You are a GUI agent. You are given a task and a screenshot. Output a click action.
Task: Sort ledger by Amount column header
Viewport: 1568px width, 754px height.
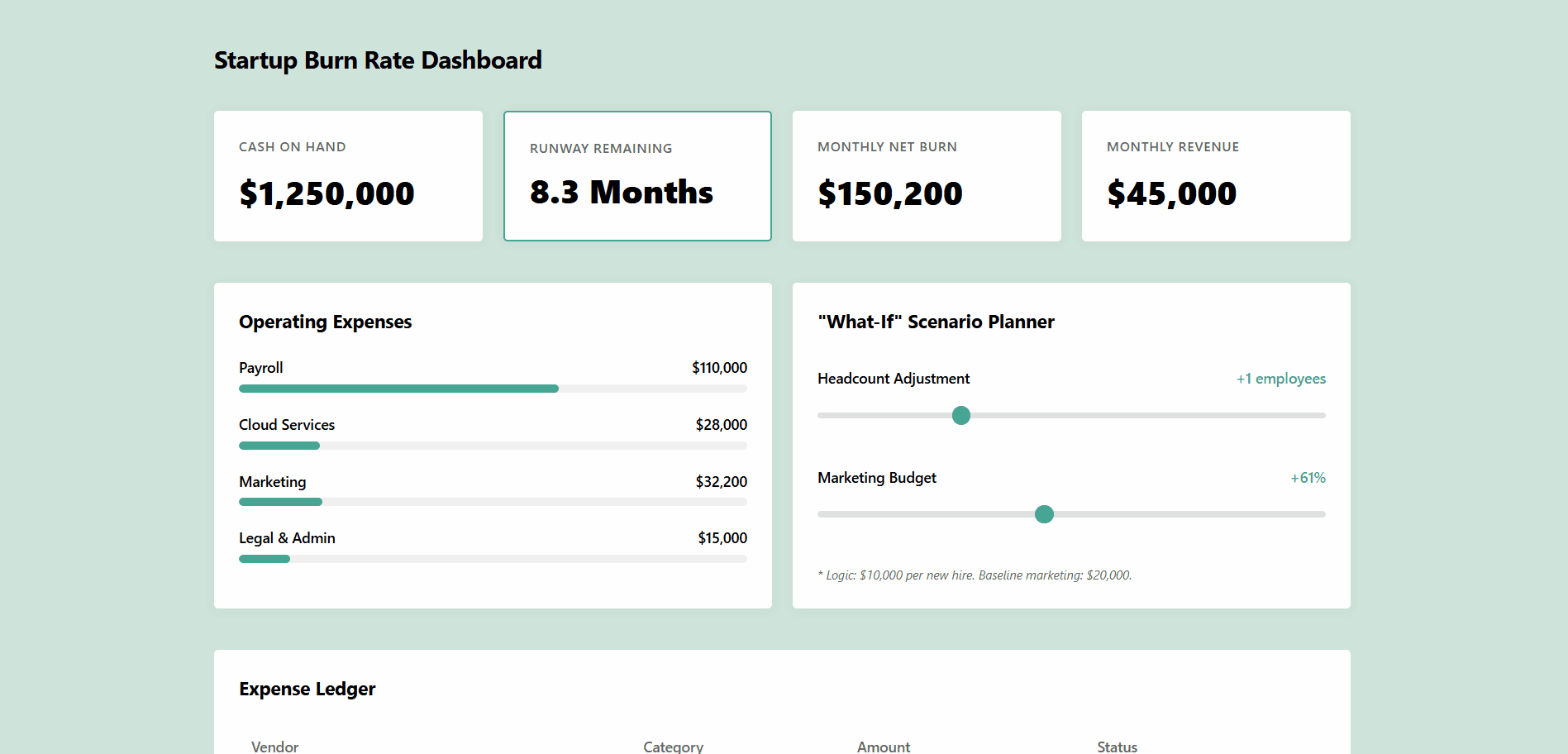(883, 747)
